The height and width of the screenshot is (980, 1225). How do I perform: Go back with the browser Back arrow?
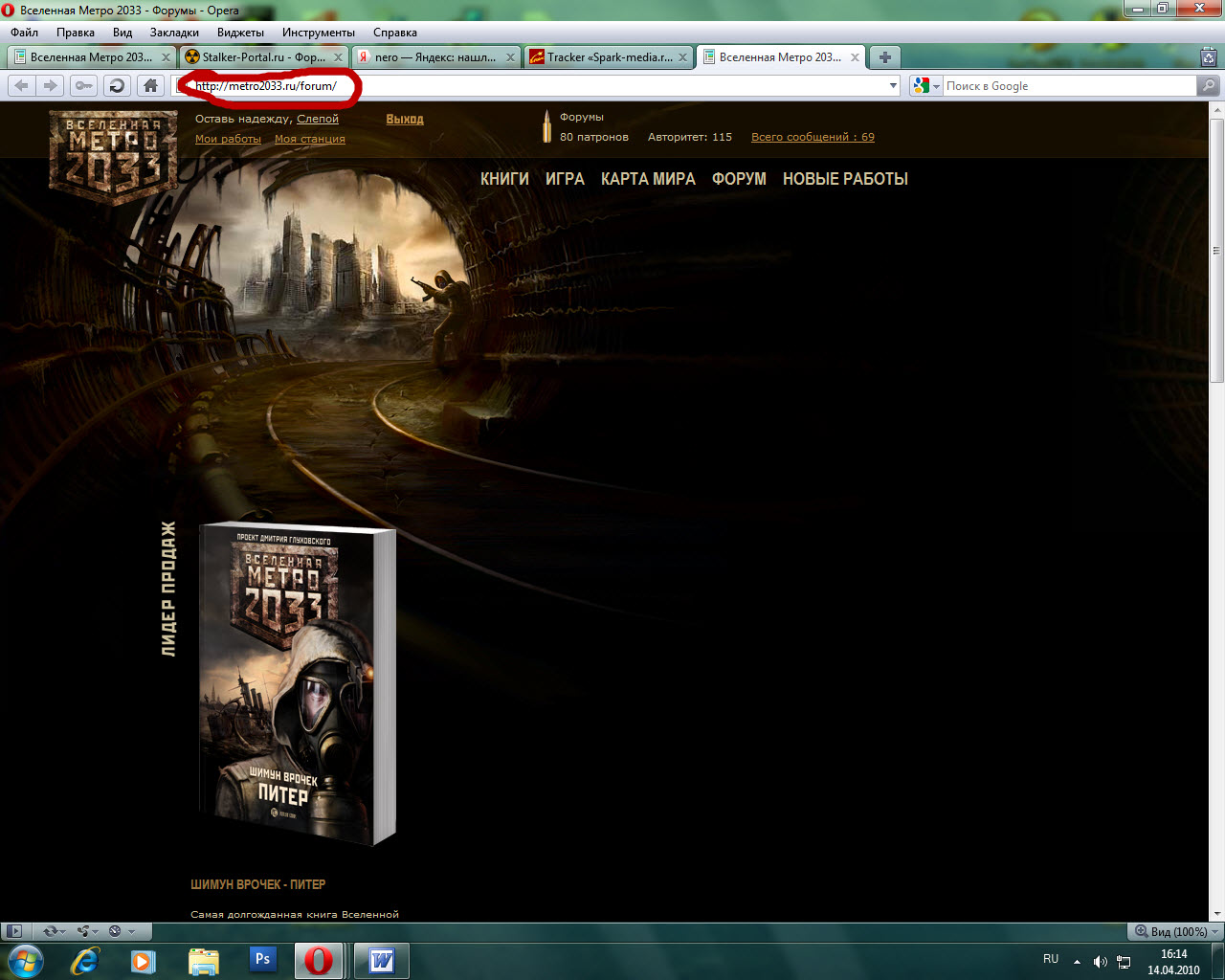[x=21, y=86]
